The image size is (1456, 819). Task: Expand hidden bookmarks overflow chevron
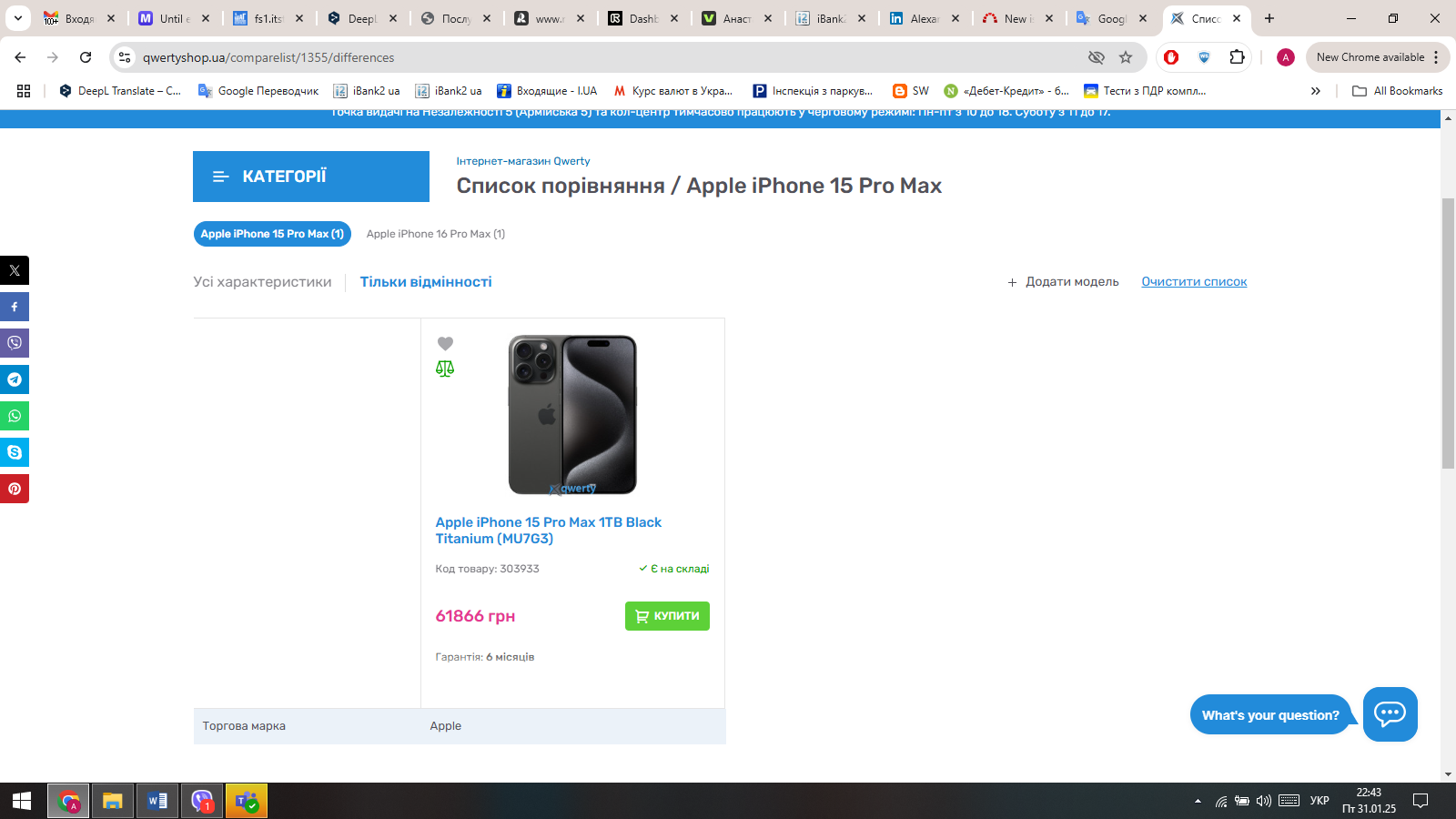pos(1315,91)
